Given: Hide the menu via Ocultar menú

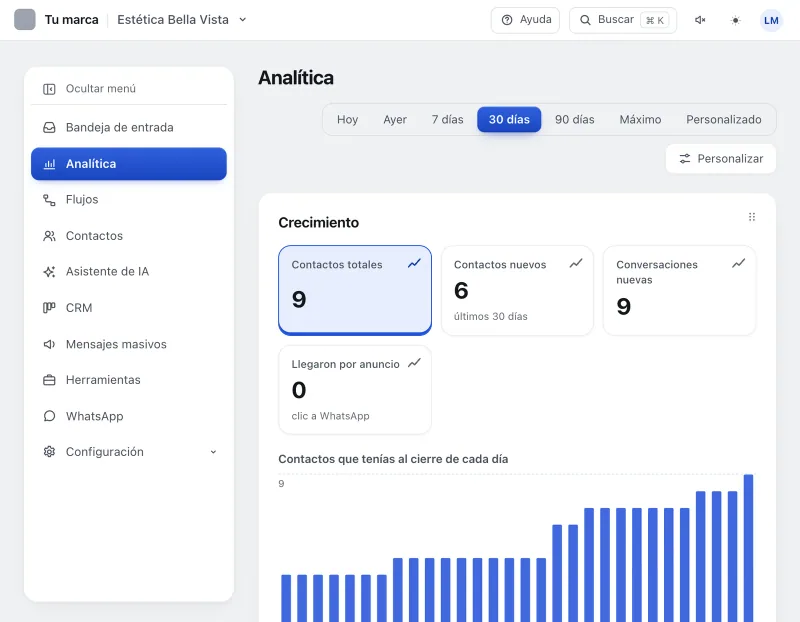Looking at the screenshot, I should [129, 89].
